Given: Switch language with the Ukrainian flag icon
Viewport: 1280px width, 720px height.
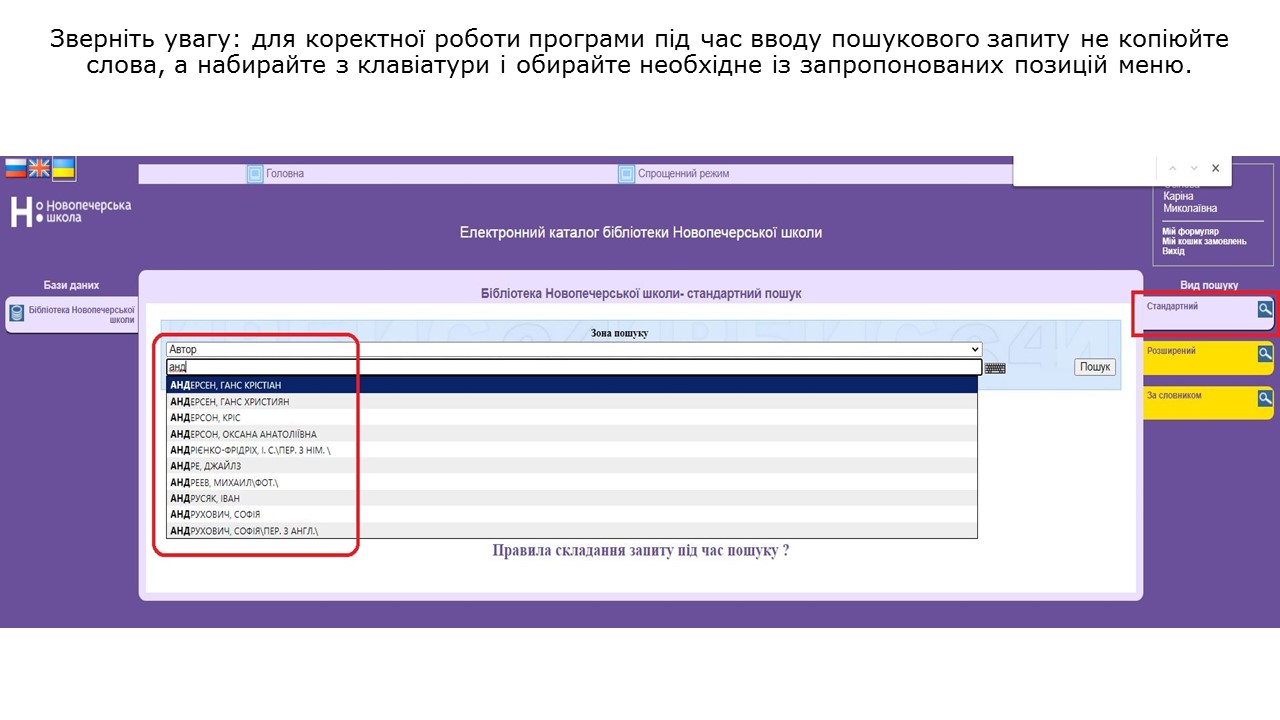Looking at the screenshot, I should (x=64, y=168).
